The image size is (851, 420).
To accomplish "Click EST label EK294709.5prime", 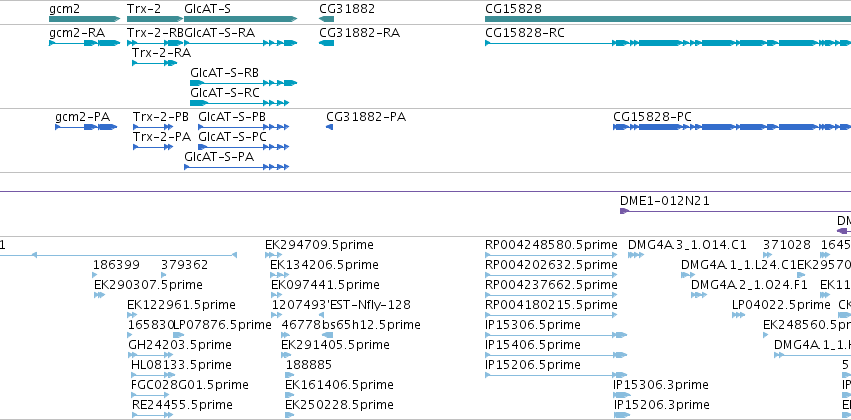I will pyautogui.click(x=319, y=245).
